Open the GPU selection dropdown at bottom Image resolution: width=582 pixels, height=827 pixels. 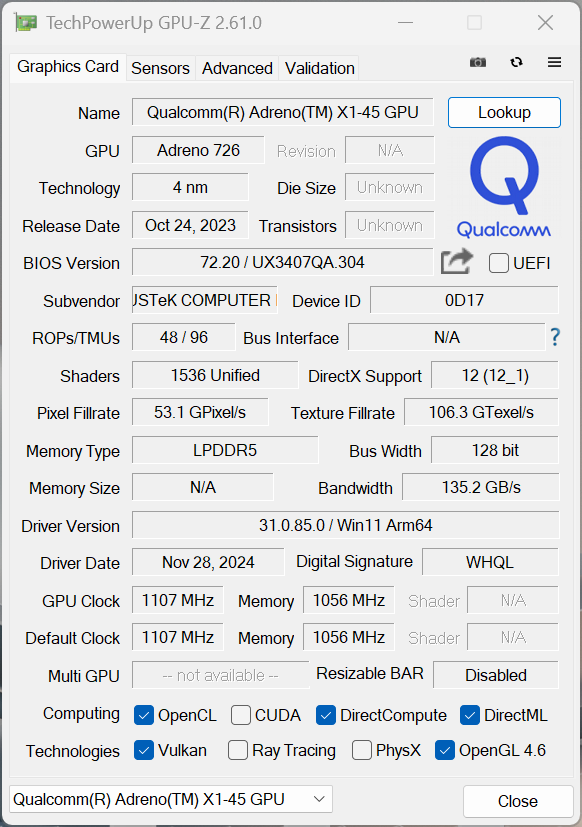[171, 799]
